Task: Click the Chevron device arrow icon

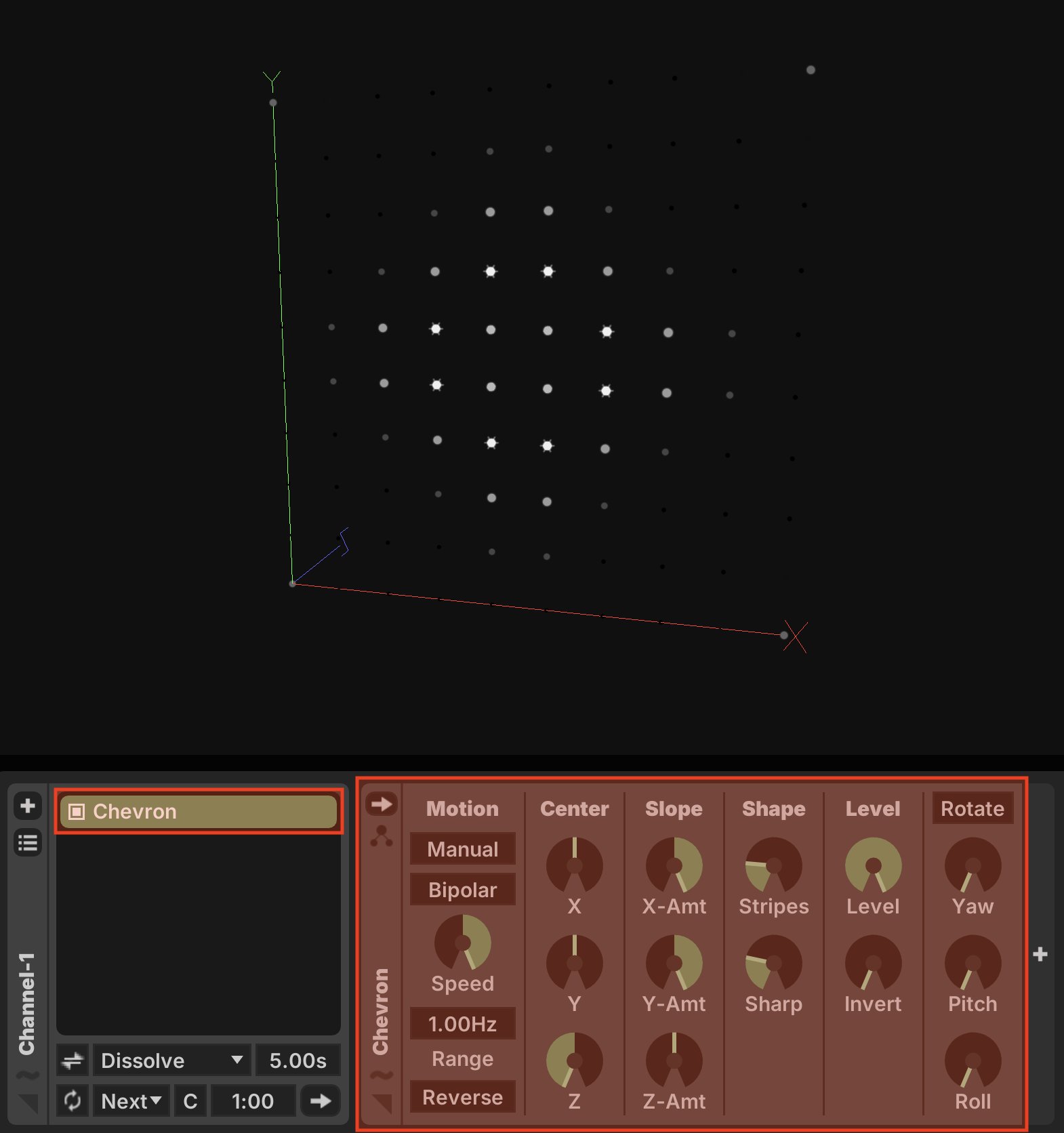Action: pos(382,804)
